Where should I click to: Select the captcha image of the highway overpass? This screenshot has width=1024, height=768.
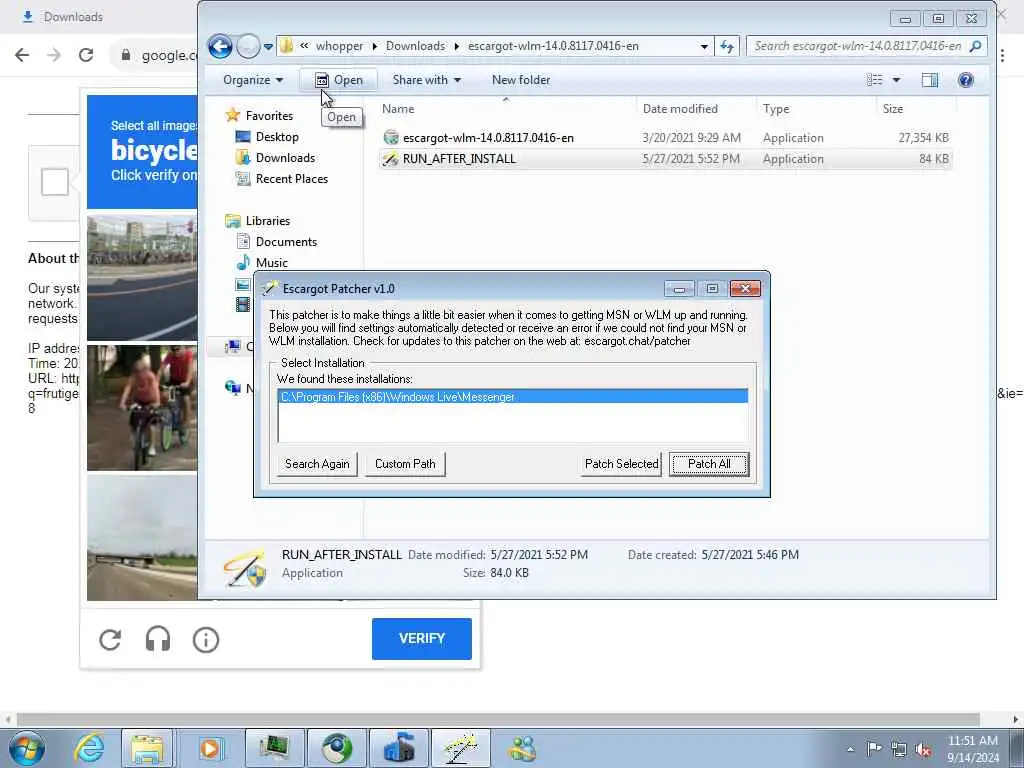[142, 537]
